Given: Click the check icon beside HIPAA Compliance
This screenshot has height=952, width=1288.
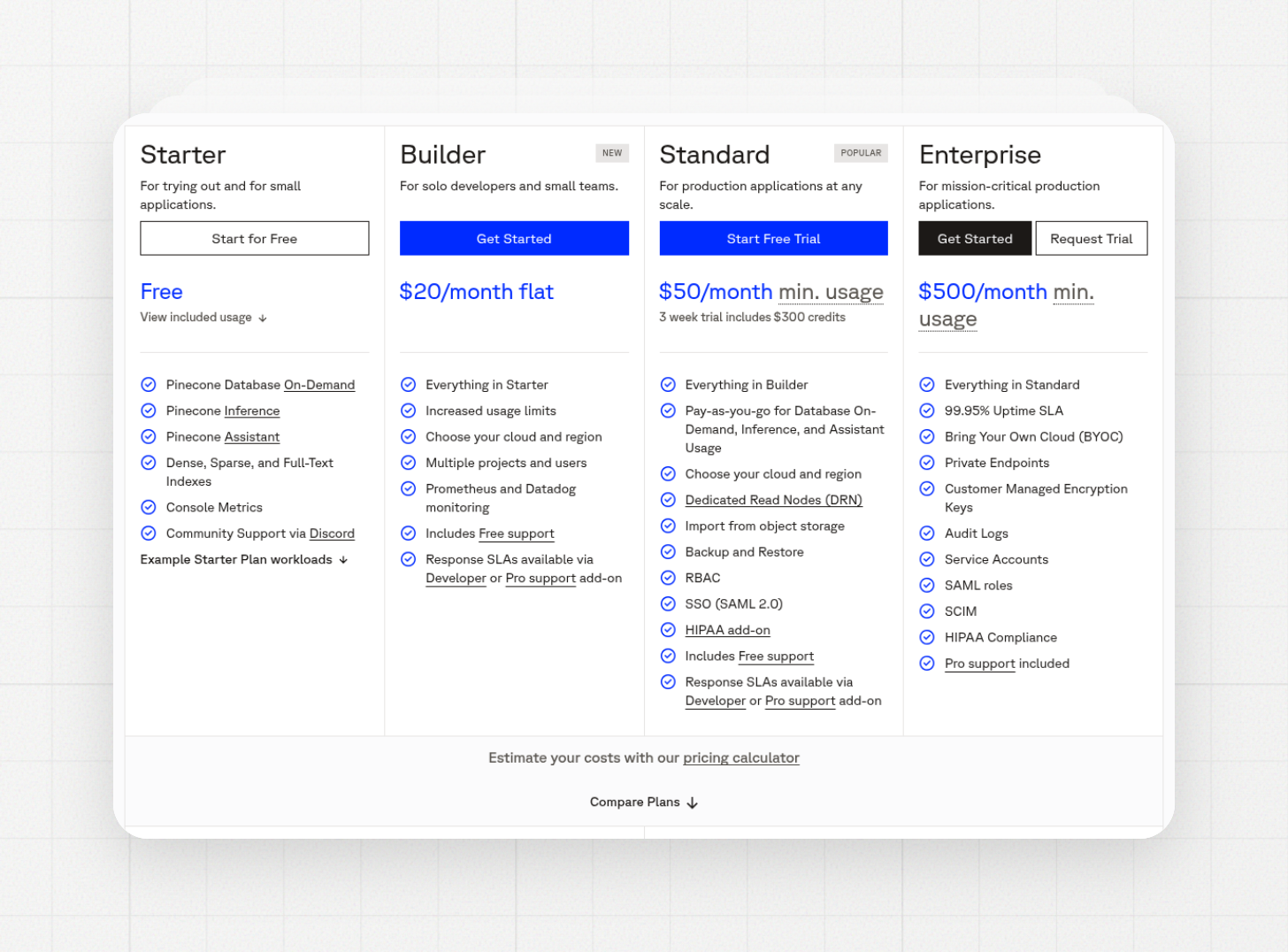Looking at the screenshot, I should 927,637.
